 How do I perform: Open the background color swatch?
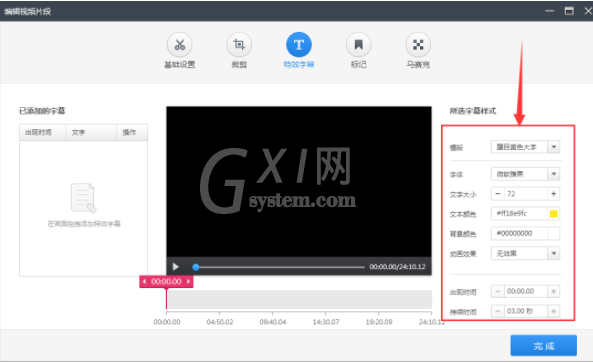[554, 233]
